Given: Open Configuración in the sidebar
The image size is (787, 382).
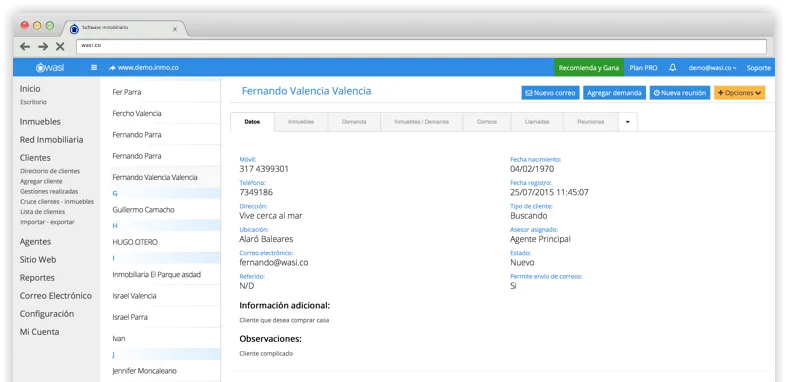Looking at the screenshot, I should point(47,314).
